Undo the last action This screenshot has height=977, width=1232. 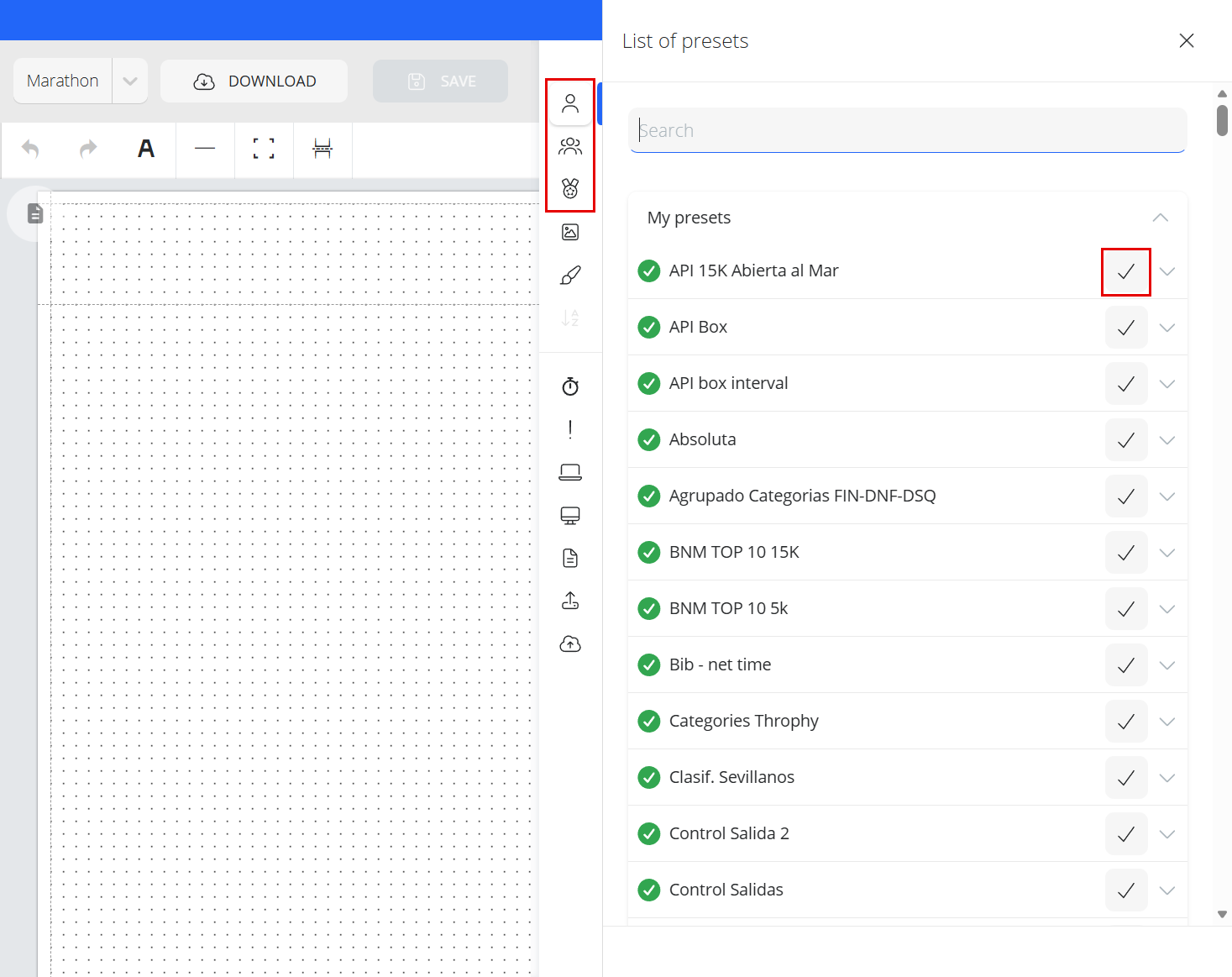(x=30, y=150)
